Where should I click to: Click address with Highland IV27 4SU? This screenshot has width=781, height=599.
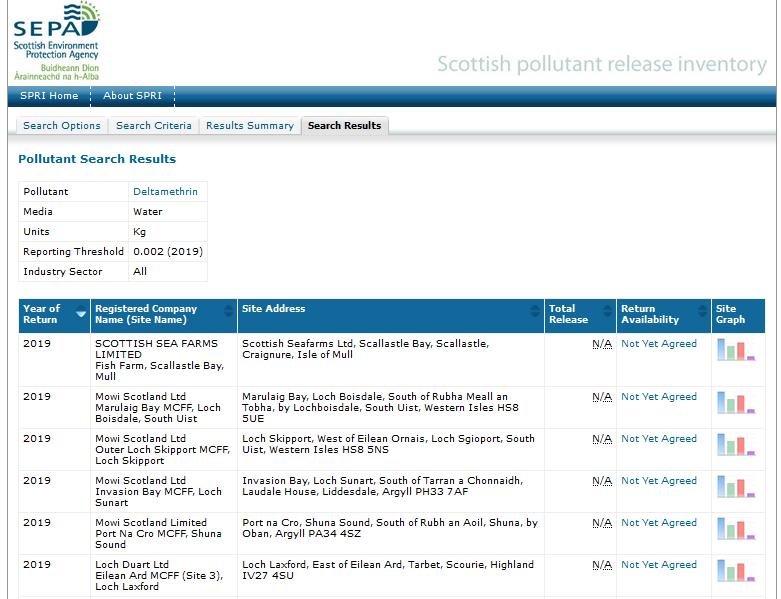388,570
